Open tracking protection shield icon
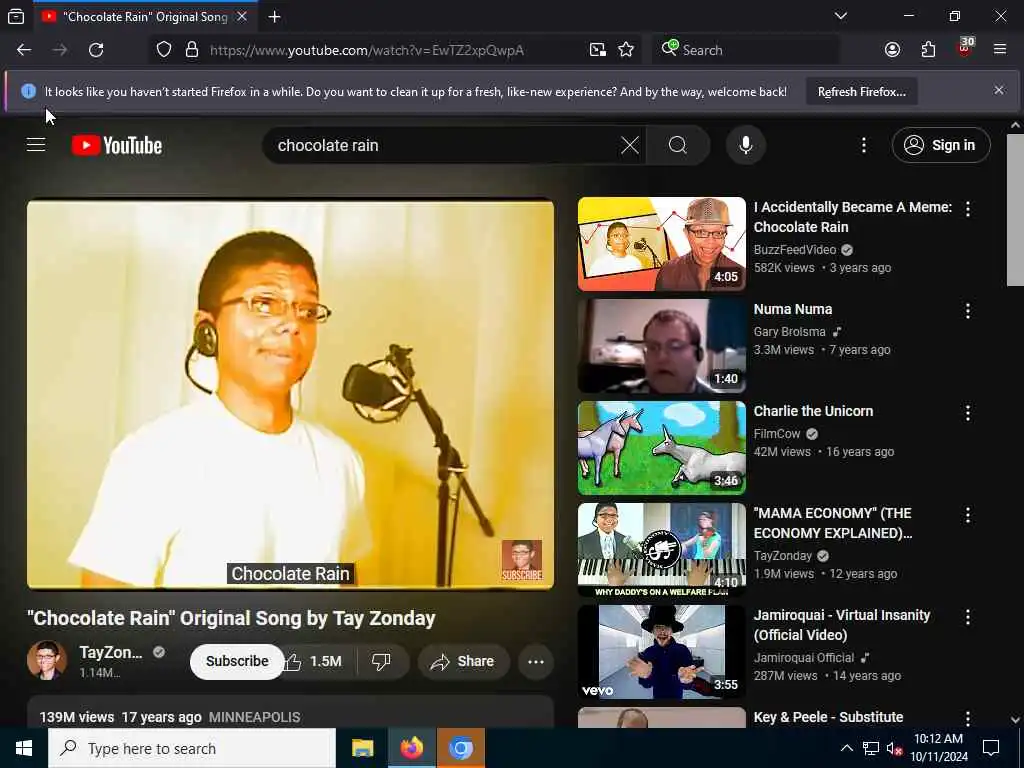Screen dimensions: 1024x768 (x=164, y=50)
